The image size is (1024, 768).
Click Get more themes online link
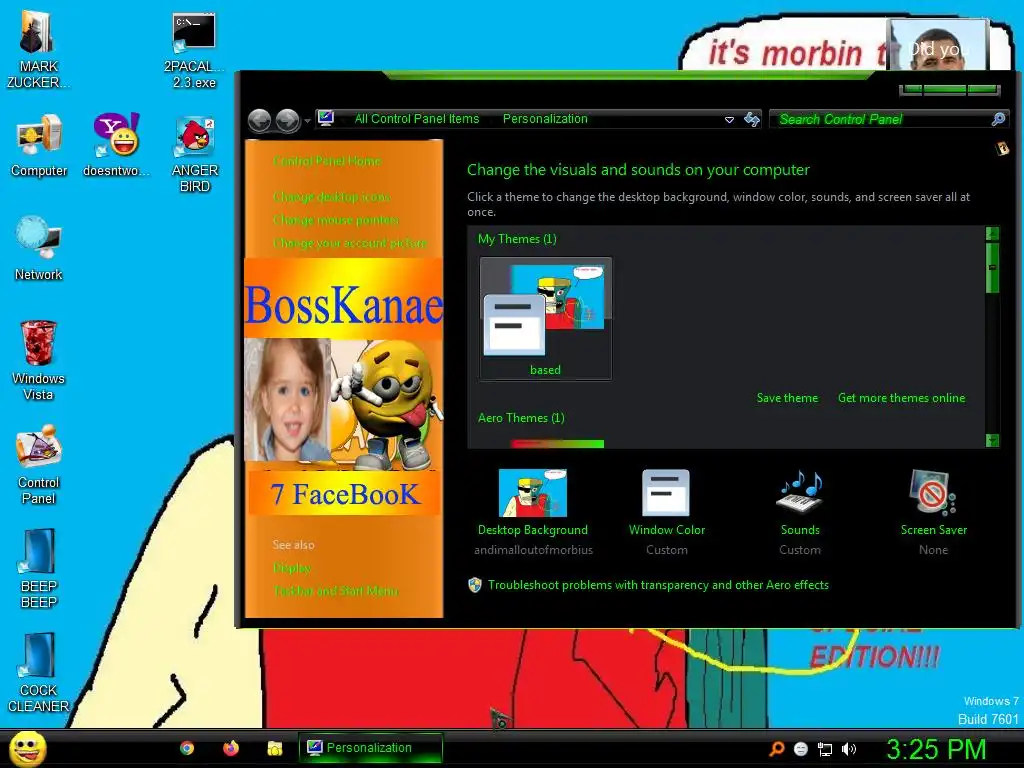[x=901, y=398]
